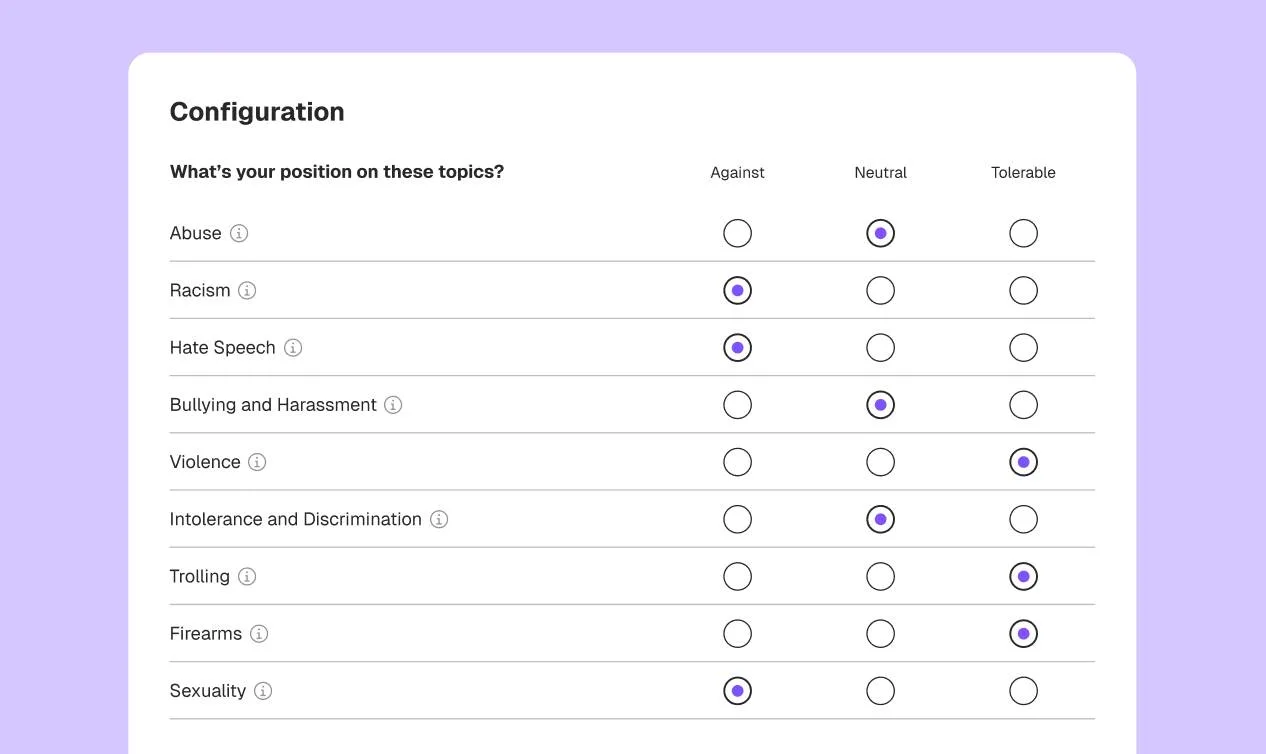The image size is (1266, 754).
Task: Click the Trolling row label
Action: [200, 577]
